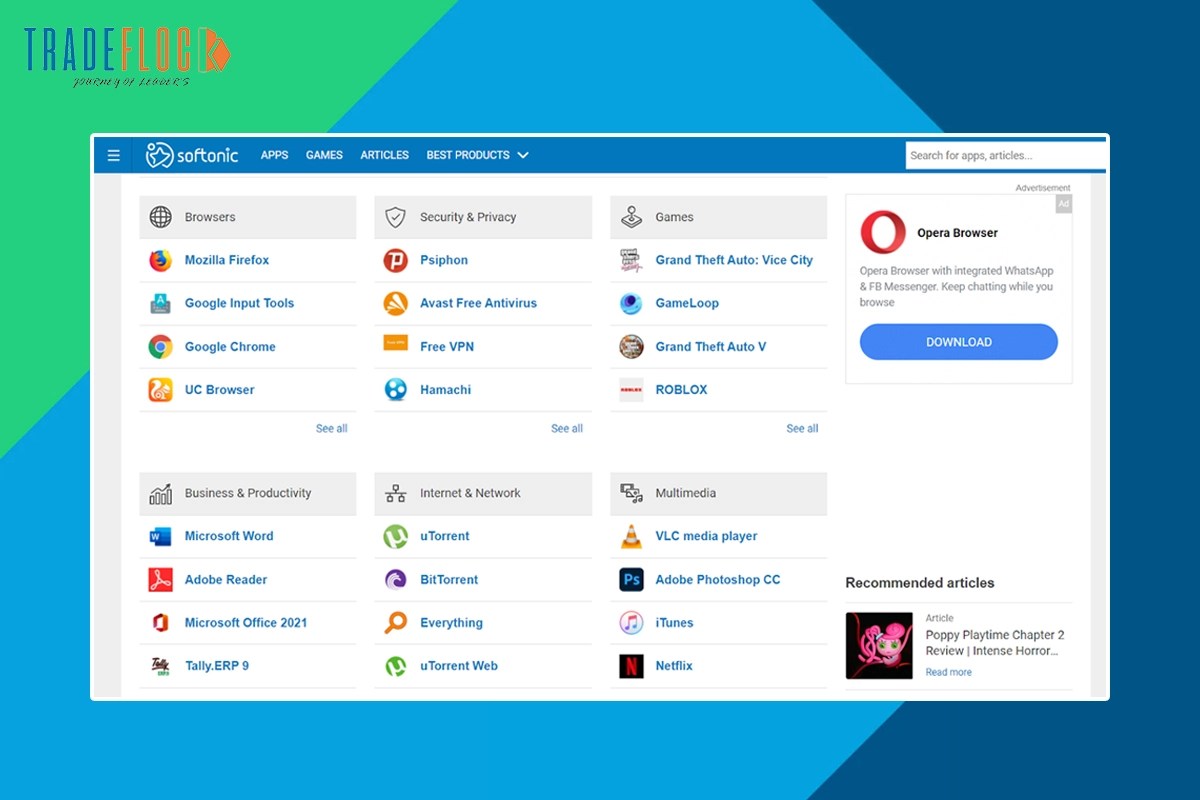Open the Mozilla Firefox link
The width and height of the screenshot is (1200, 800).
pos(227,260)
